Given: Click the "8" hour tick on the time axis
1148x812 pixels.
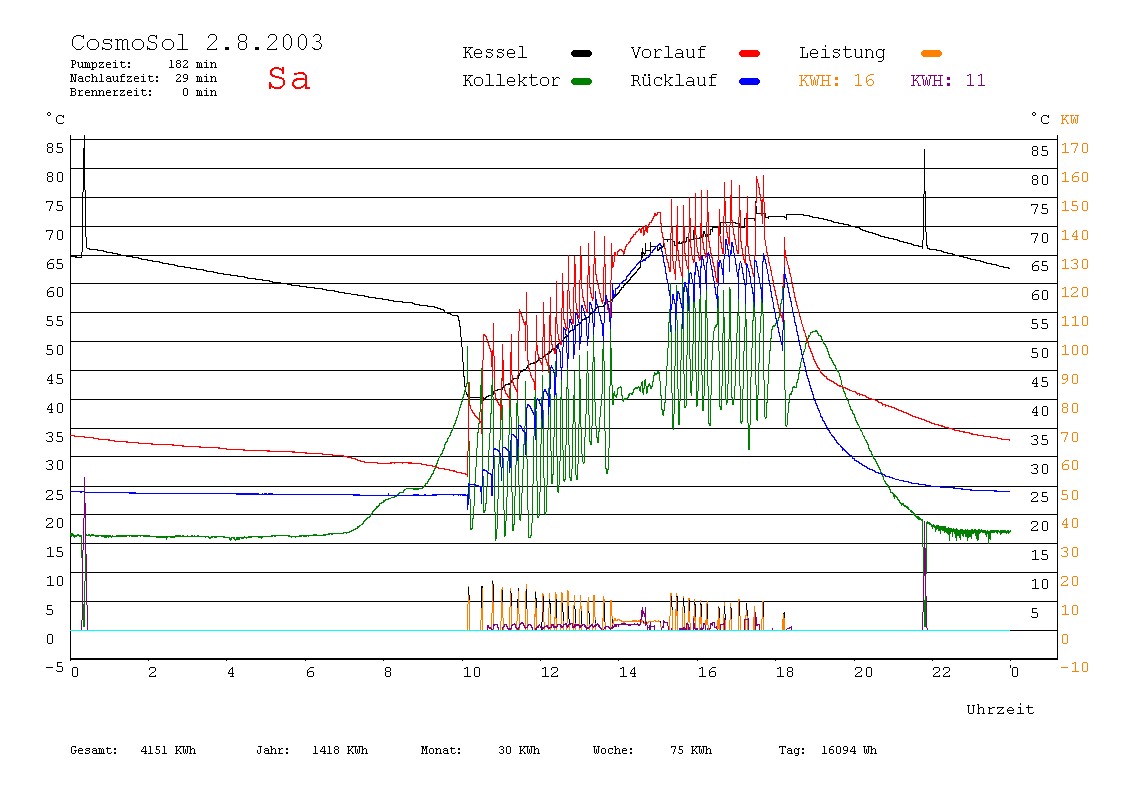Looking at the screenshot, I should pos(388,672).
